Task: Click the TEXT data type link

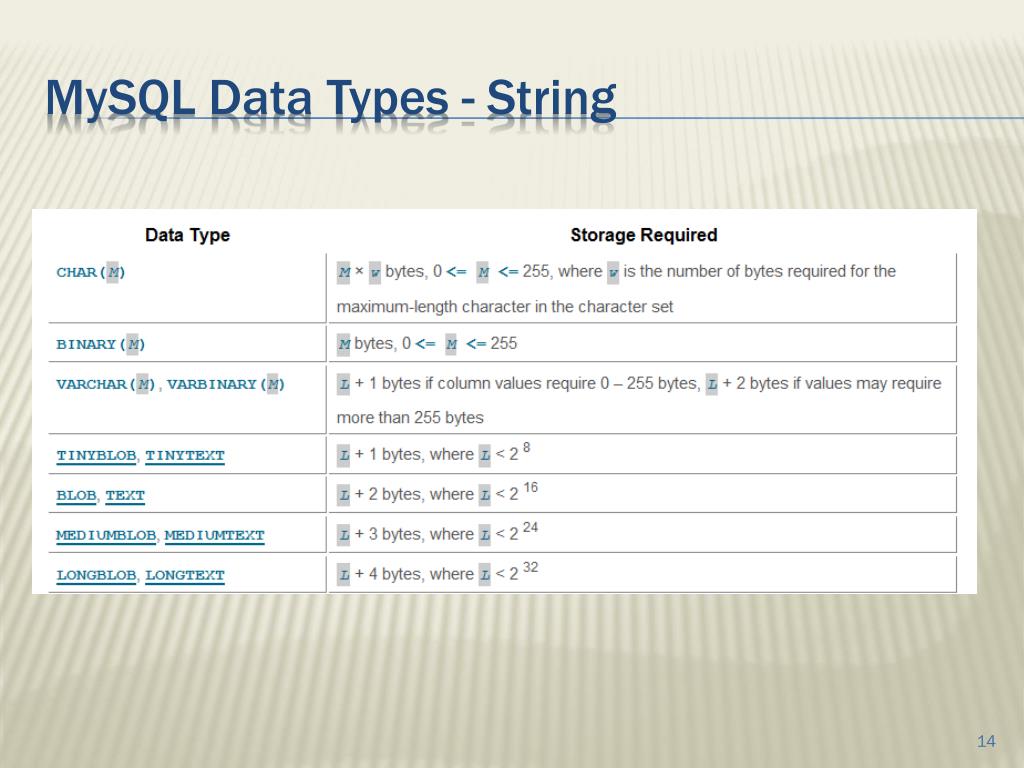Action: (x=125, y=495)
